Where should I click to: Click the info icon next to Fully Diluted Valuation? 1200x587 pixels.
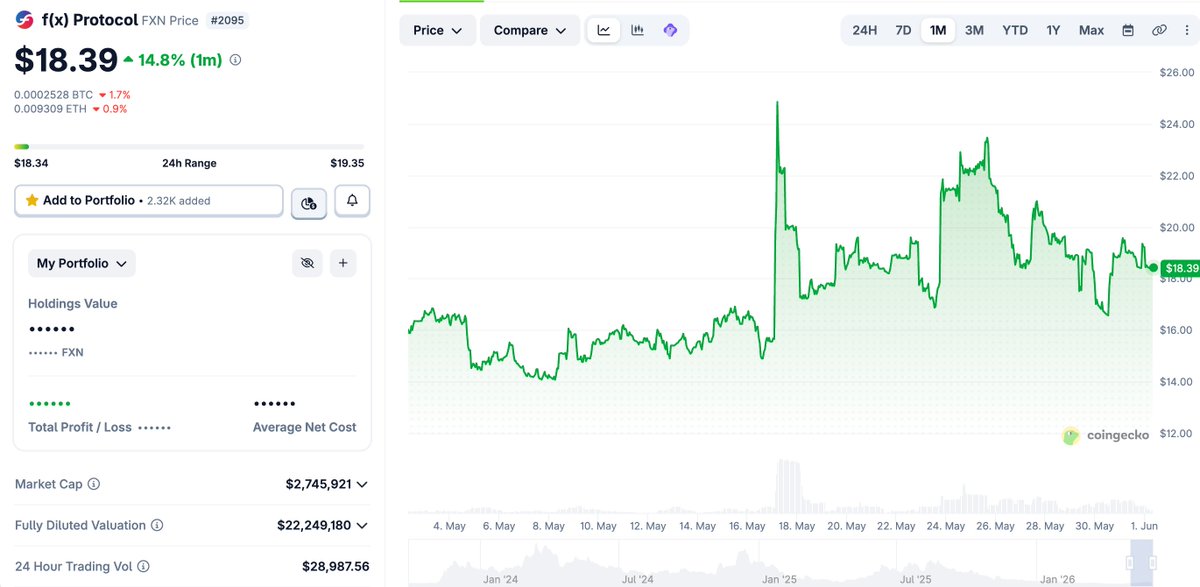point(157,525)
